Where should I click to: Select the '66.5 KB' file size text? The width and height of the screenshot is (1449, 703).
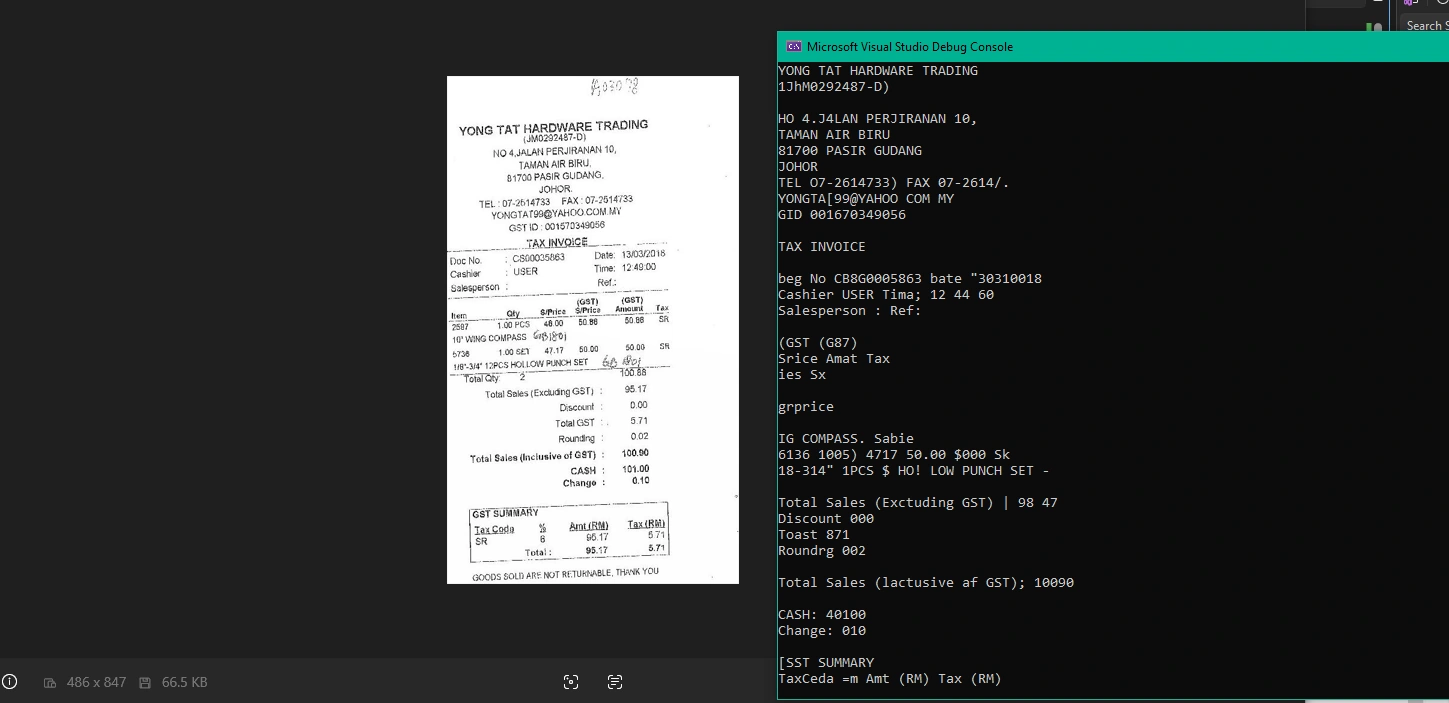pyautogui.click(x=185, y=683)
